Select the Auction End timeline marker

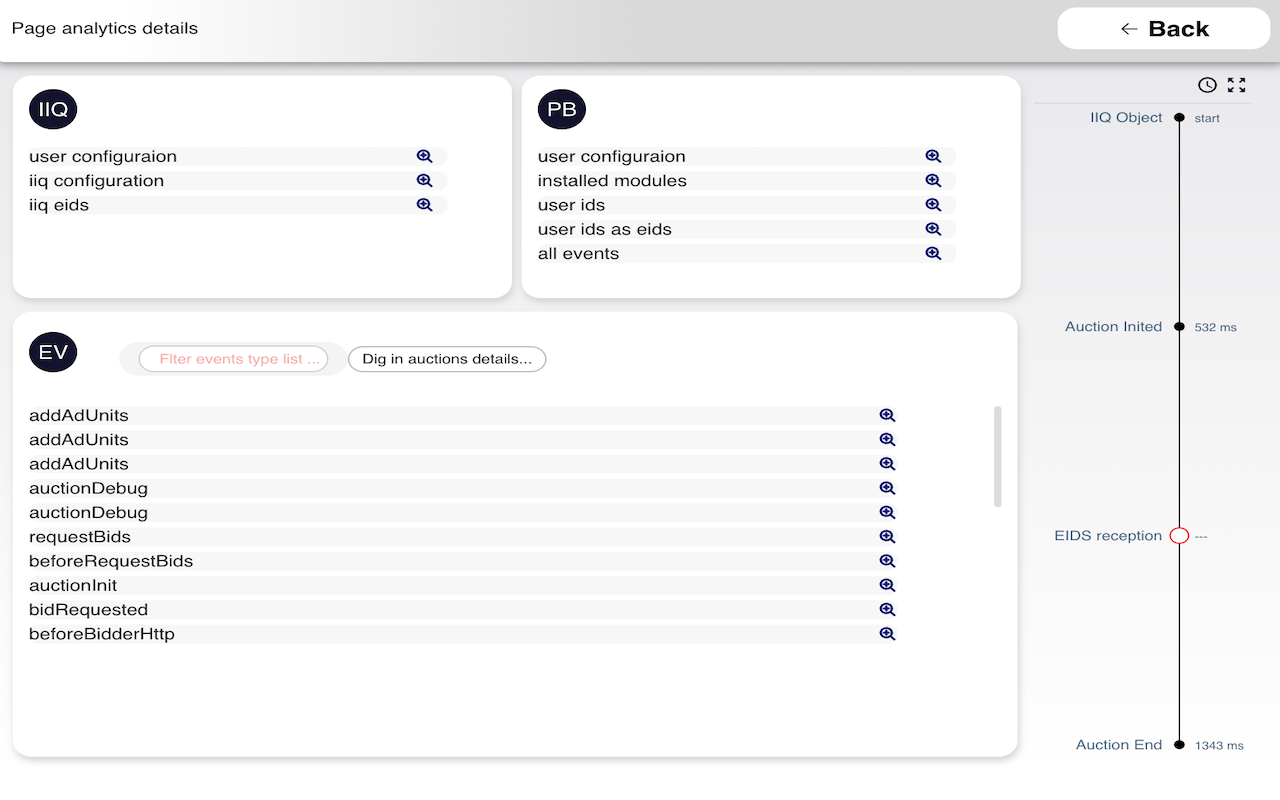pos(1179,744)
